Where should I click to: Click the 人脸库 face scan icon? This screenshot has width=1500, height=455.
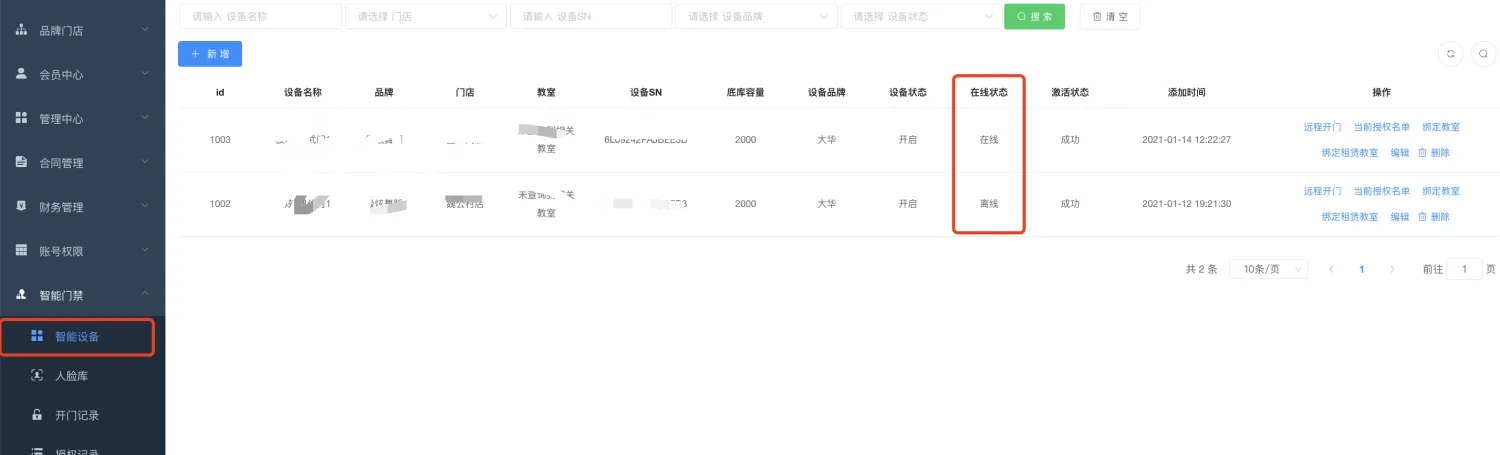coord(37,375)
